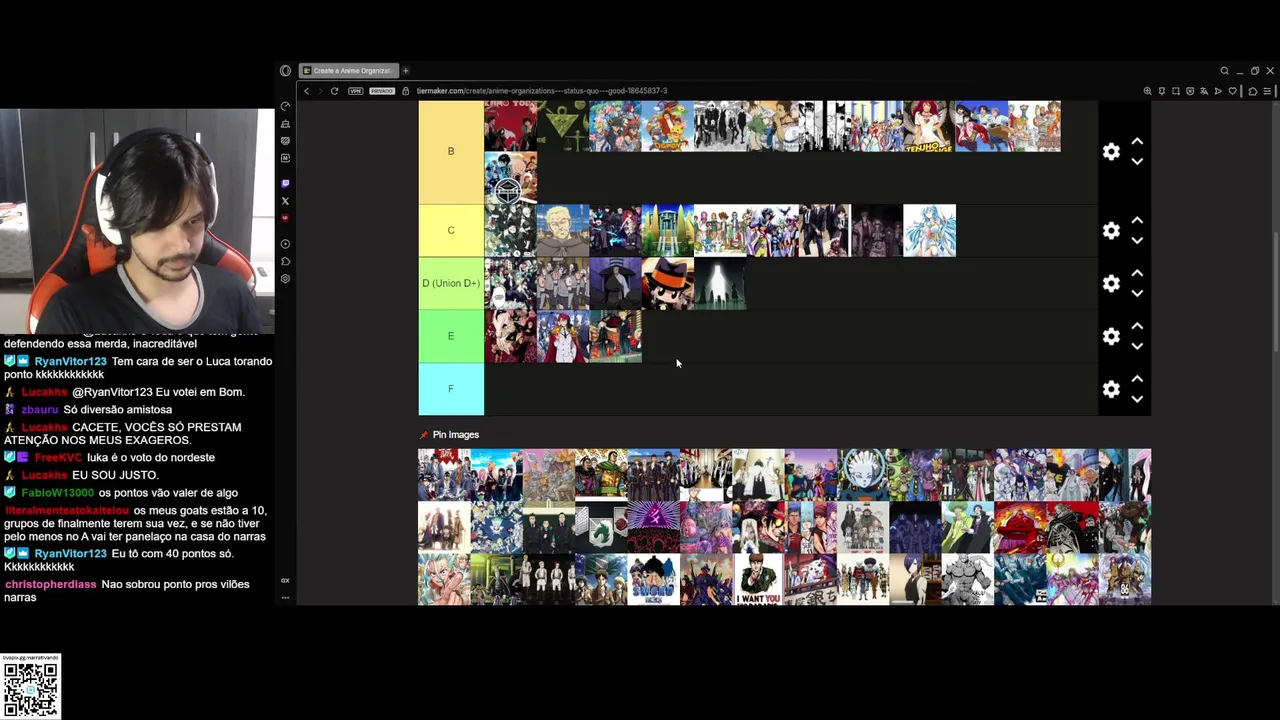Screen dimensions: 1280x720
Task: Open the ad blocker shield icon
Action: pos(1190,91)
